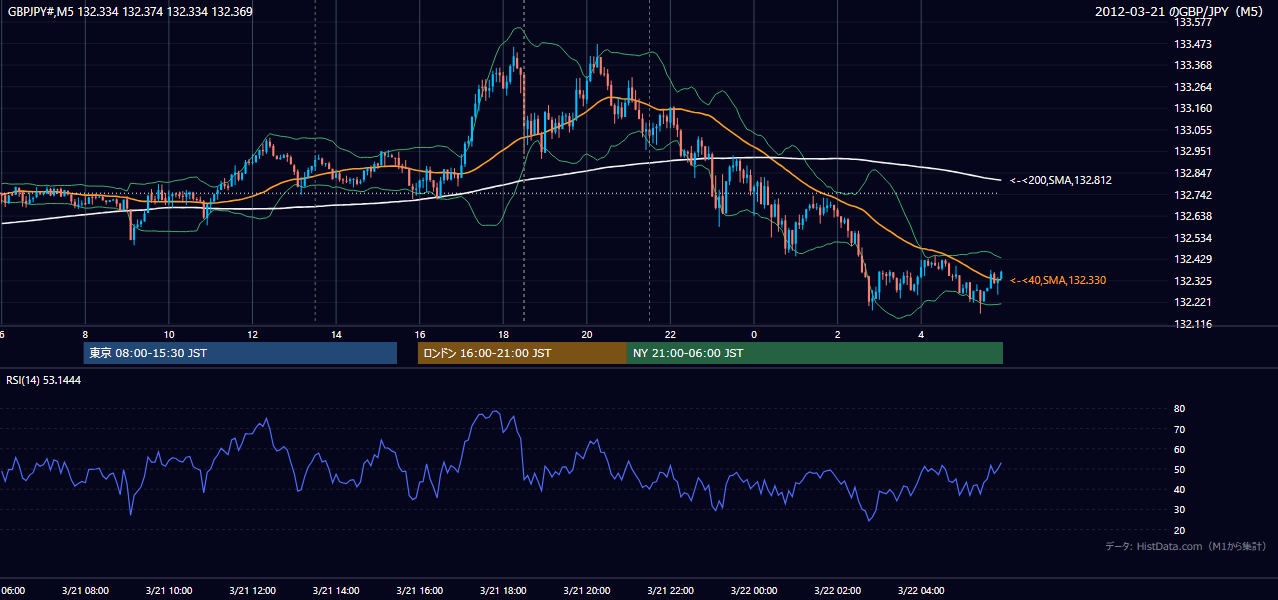Click the chart title '2012-03-21 のGBP/JPY (M5)'
This screenshot has height=600, width=1278.
[1181, 12]
